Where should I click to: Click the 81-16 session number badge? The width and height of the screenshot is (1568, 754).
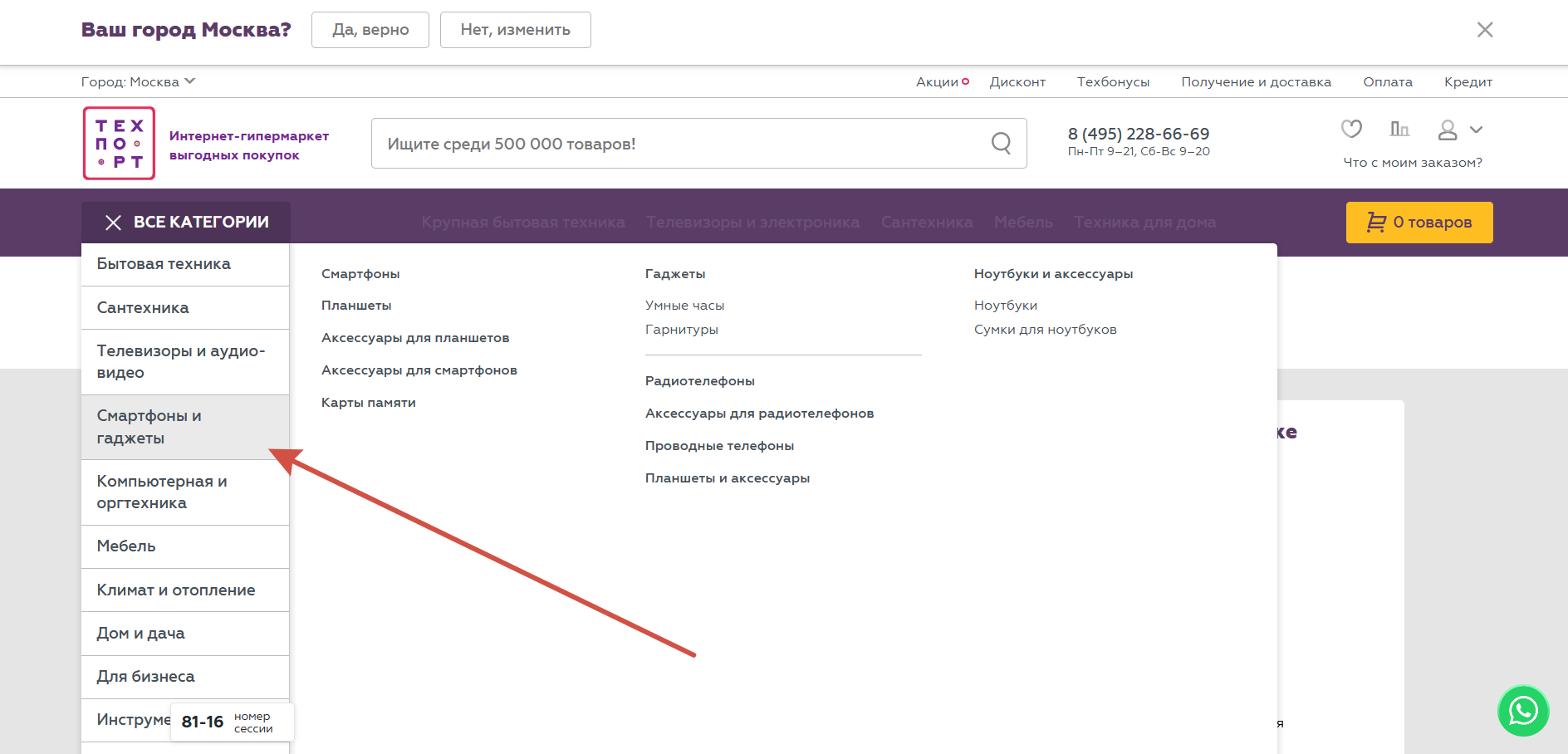233,722
